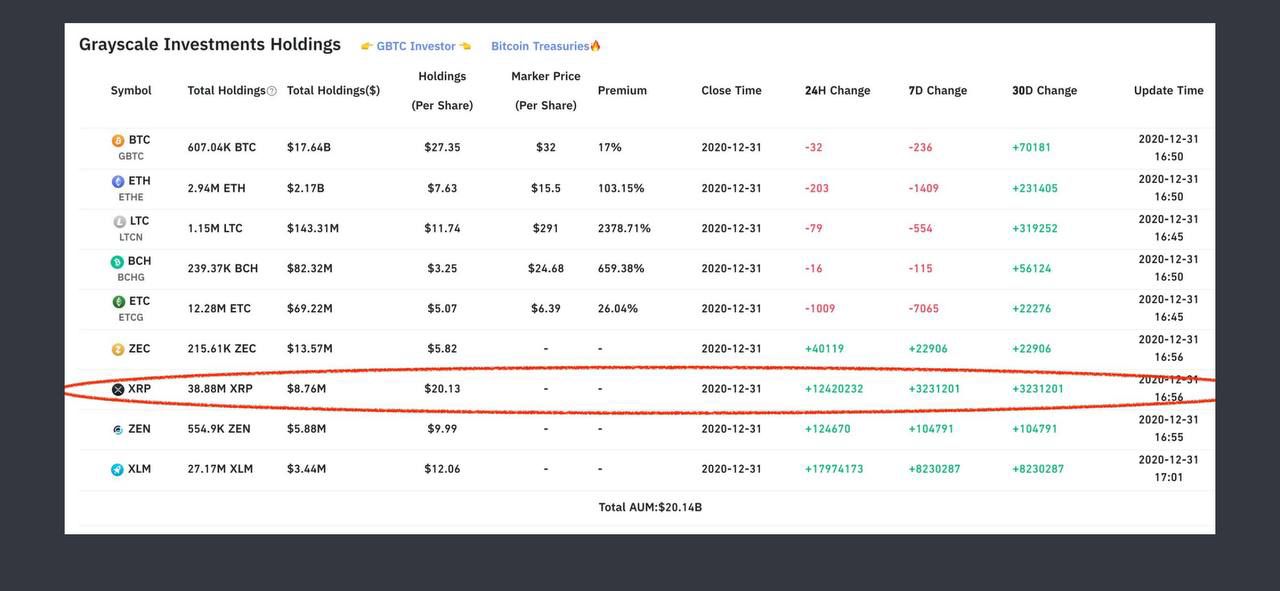
Task: Select the ETHE ticker under ETH
Action: [x=131, y=197]
